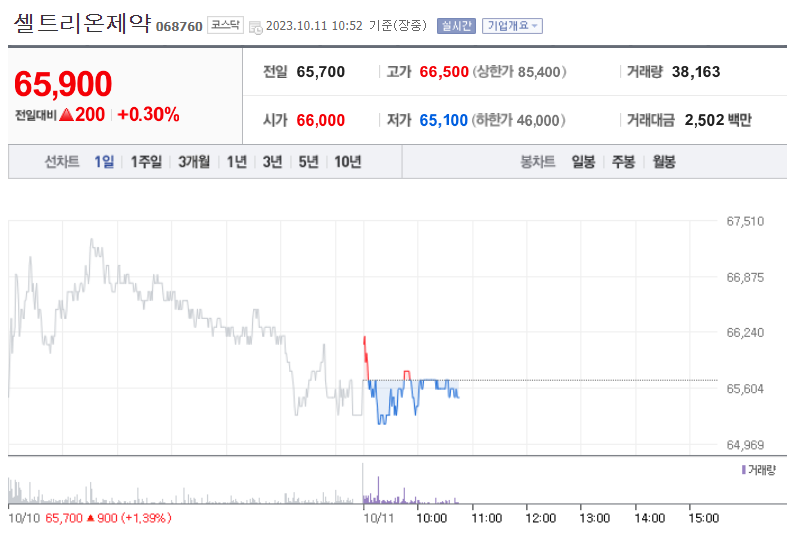Click the previous close value 65,700
787x540 pixels.
click(321, 72)
